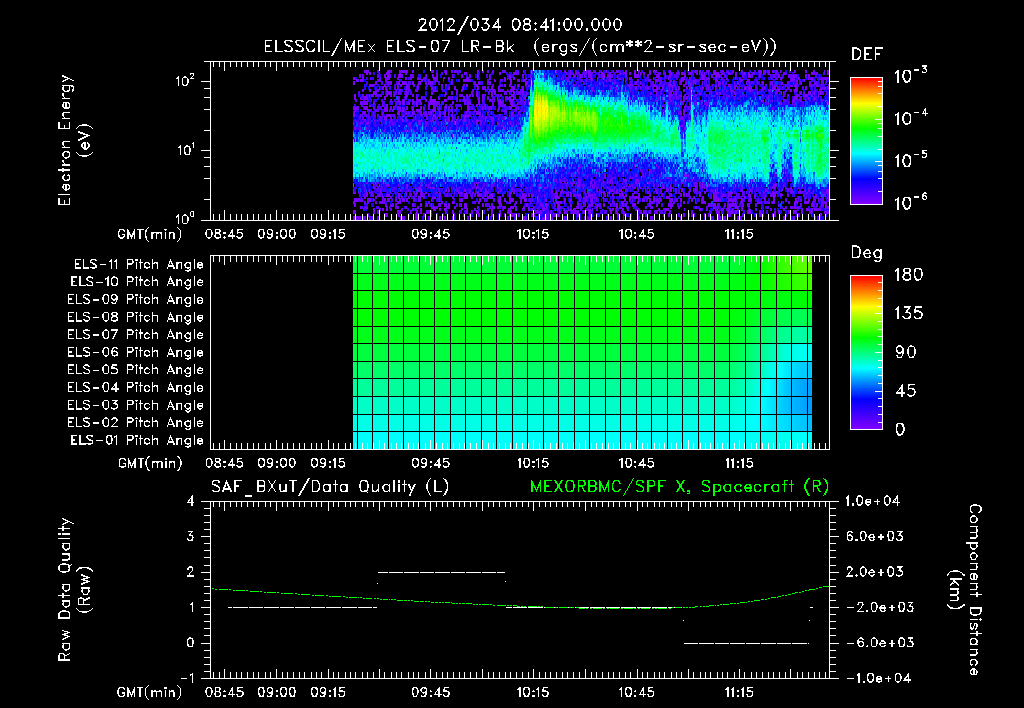Click the Electron Energy (eV) axis label

pos(74,140)
